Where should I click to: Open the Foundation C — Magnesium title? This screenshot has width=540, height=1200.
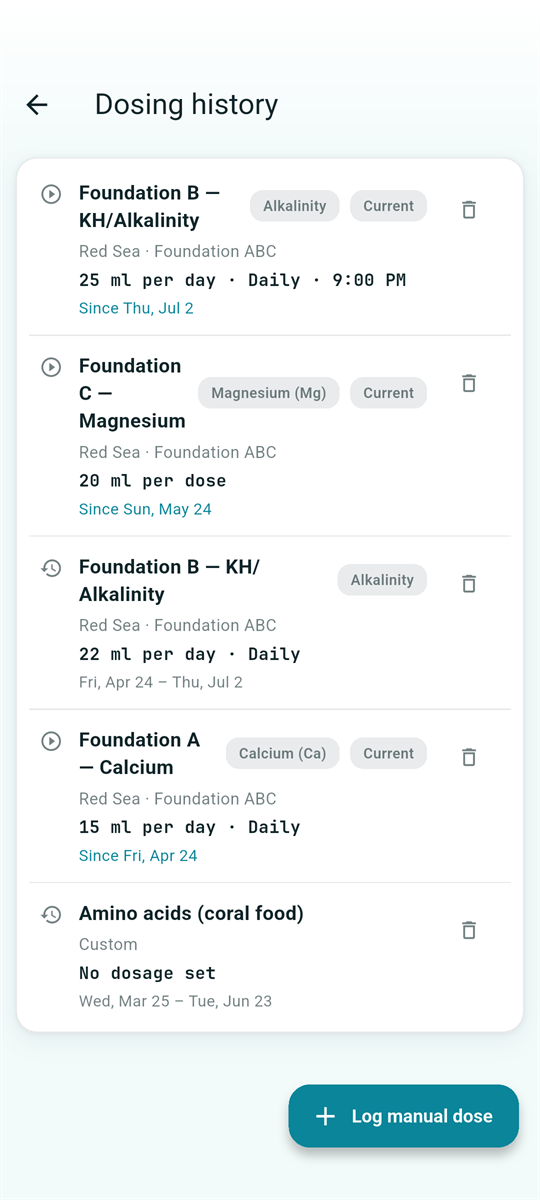[x=132, y=393]
